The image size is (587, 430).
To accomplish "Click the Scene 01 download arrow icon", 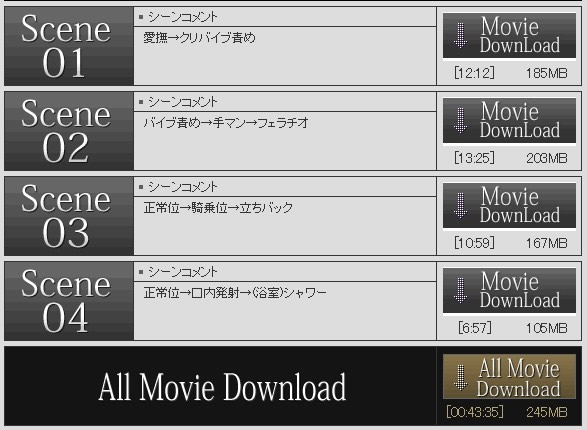I will [x=460, y=36].
